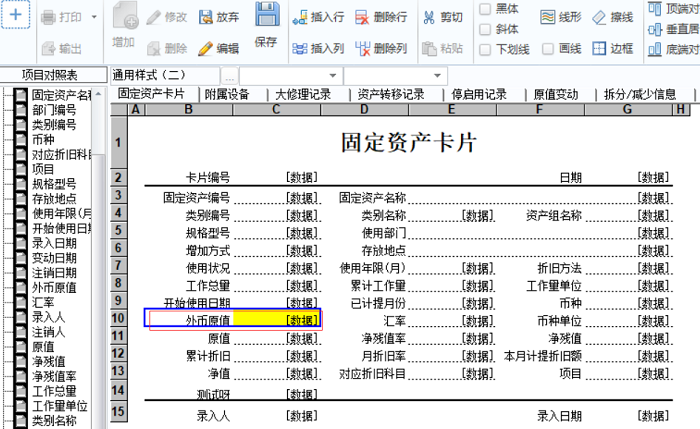700x429 pixels.
Task: Switch to the 停启用记录 tab
Action: click(x=479, y=94)
